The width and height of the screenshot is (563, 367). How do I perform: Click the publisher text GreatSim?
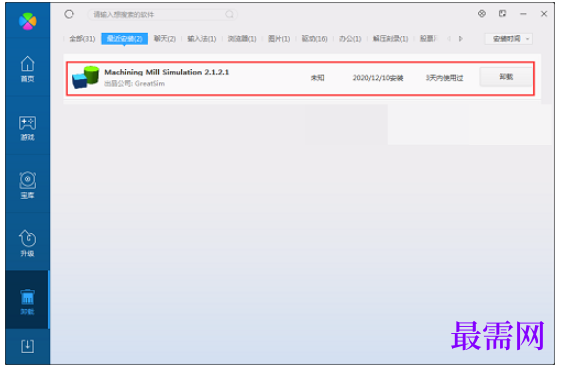click(150, 84)
